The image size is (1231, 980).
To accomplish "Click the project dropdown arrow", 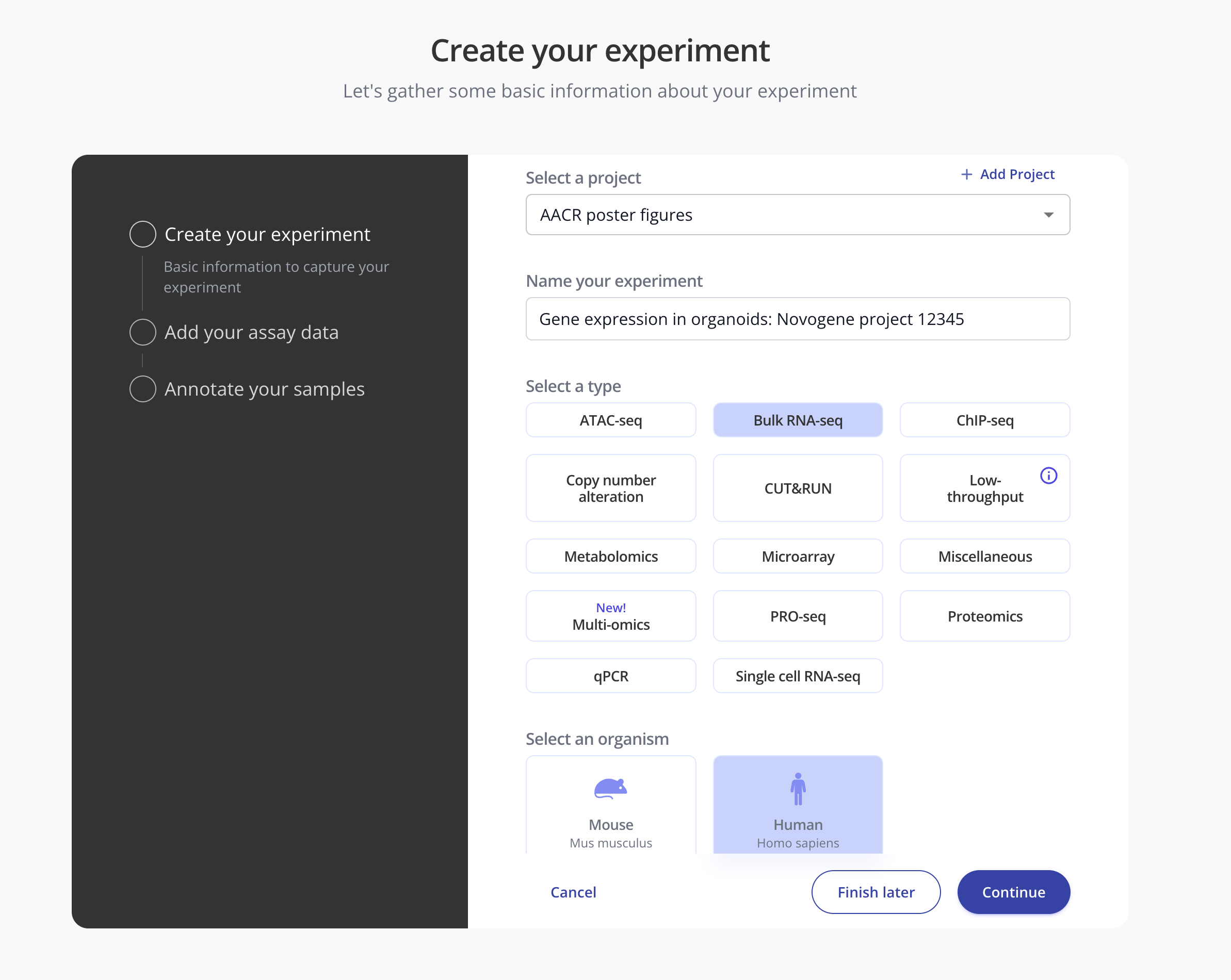I will click(1048, 215).
